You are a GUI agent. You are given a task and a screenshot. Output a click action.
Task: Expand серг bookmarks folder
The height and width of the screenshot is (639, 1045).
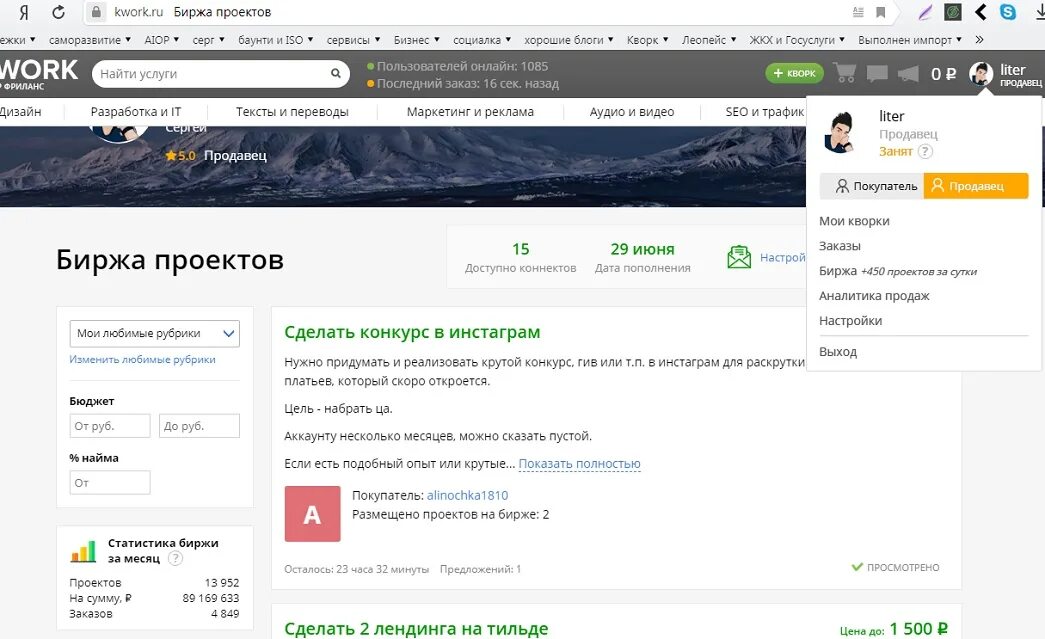point(209,40)
